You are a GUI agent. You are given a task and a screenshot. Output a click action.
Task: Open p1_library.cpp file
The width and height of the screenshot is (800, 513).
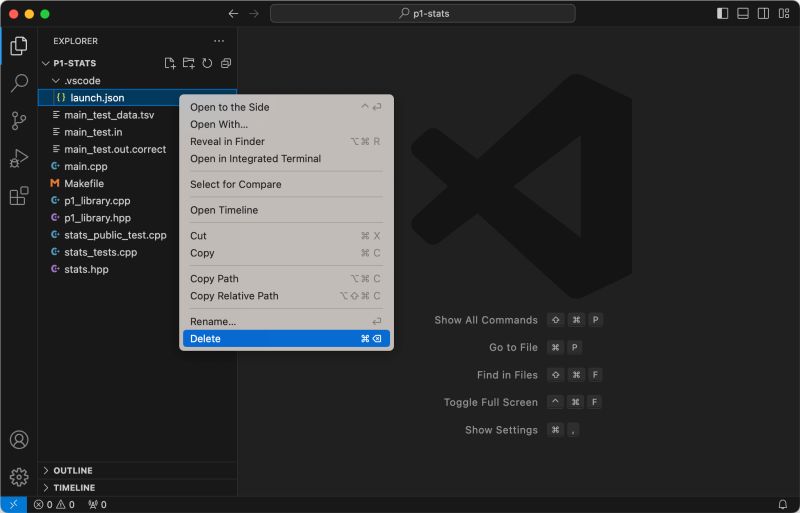pos(97,201)
